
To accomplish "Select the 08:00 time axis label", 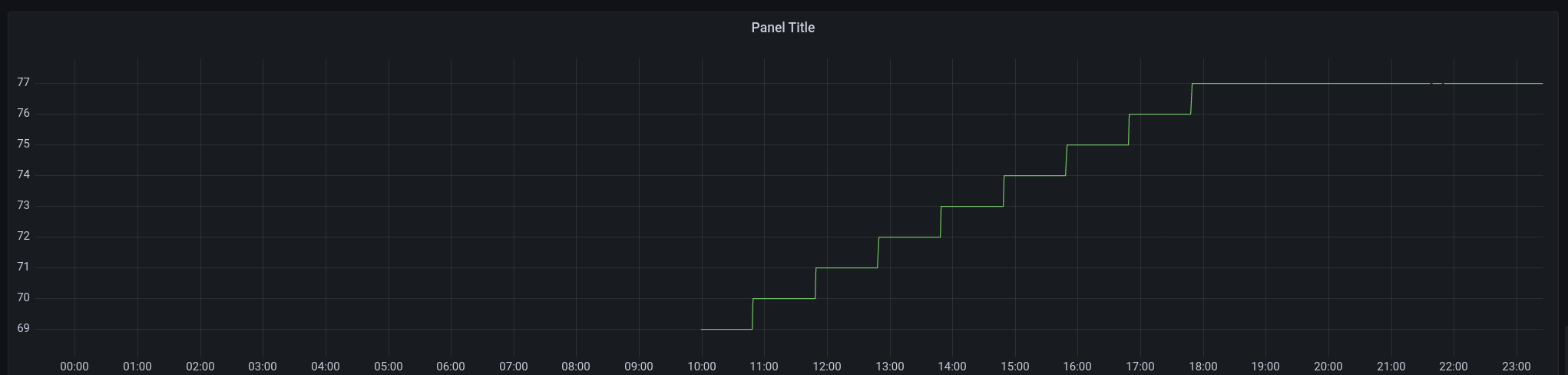I will [576, 367].
